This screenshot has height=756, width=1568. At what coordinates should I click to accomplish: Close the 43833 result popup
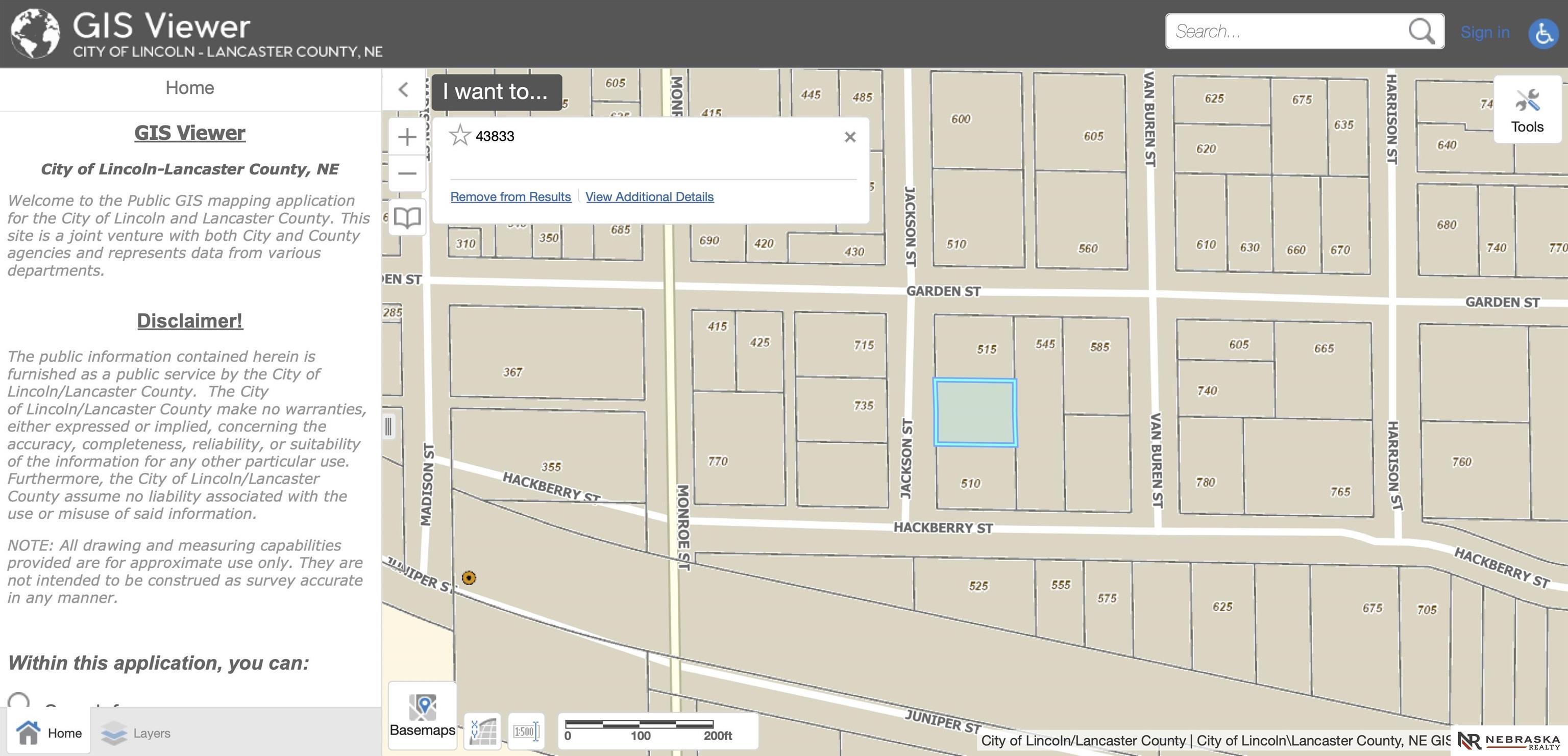pyautogui.click(x=850, y=137)
